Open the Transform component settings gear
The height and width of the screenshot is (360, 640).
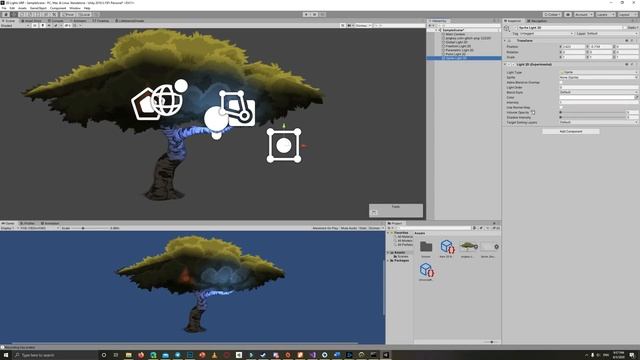[x=632, y=41]
